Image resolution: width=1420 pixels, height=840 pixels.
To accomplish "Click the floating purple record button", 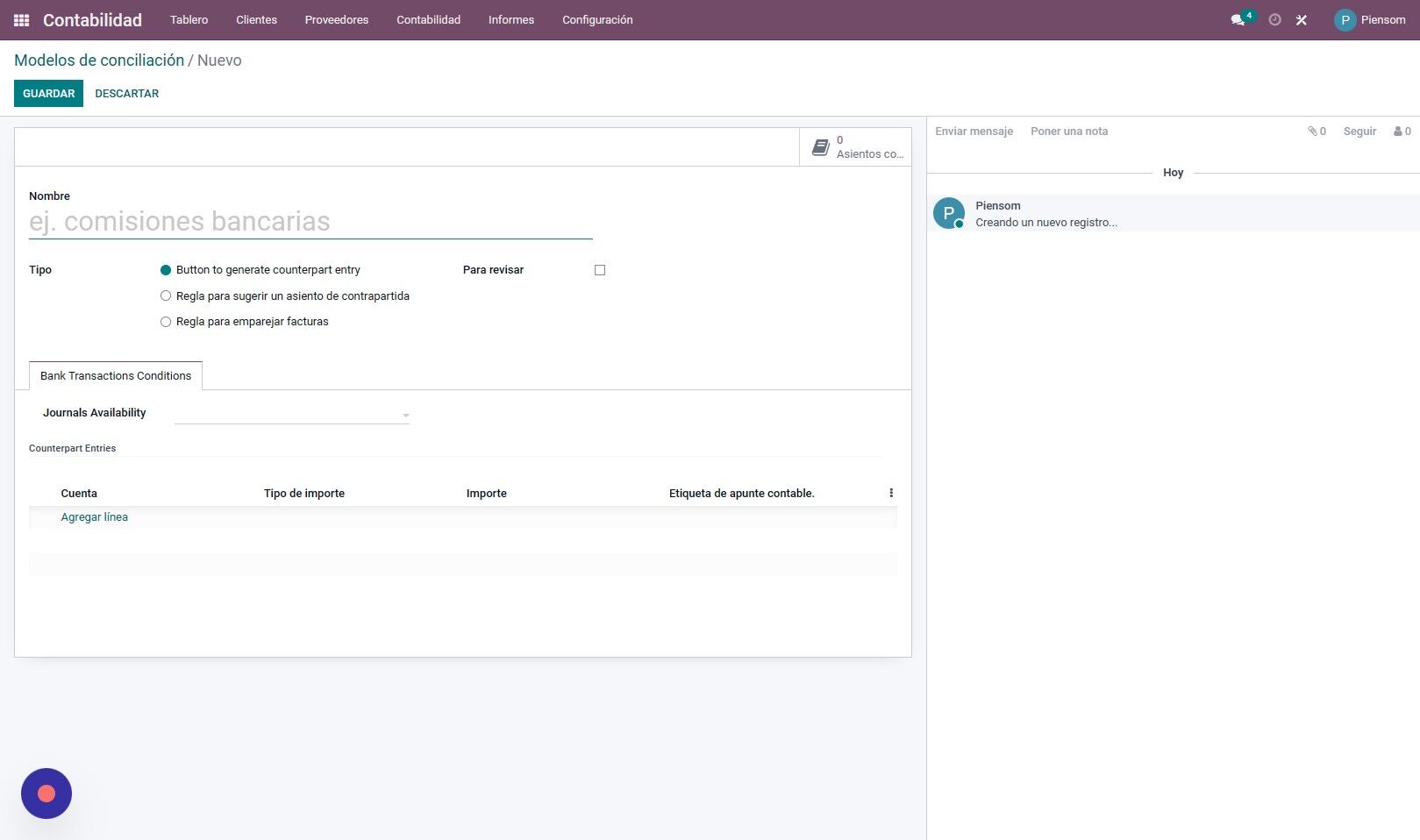I will pos(46,794).
